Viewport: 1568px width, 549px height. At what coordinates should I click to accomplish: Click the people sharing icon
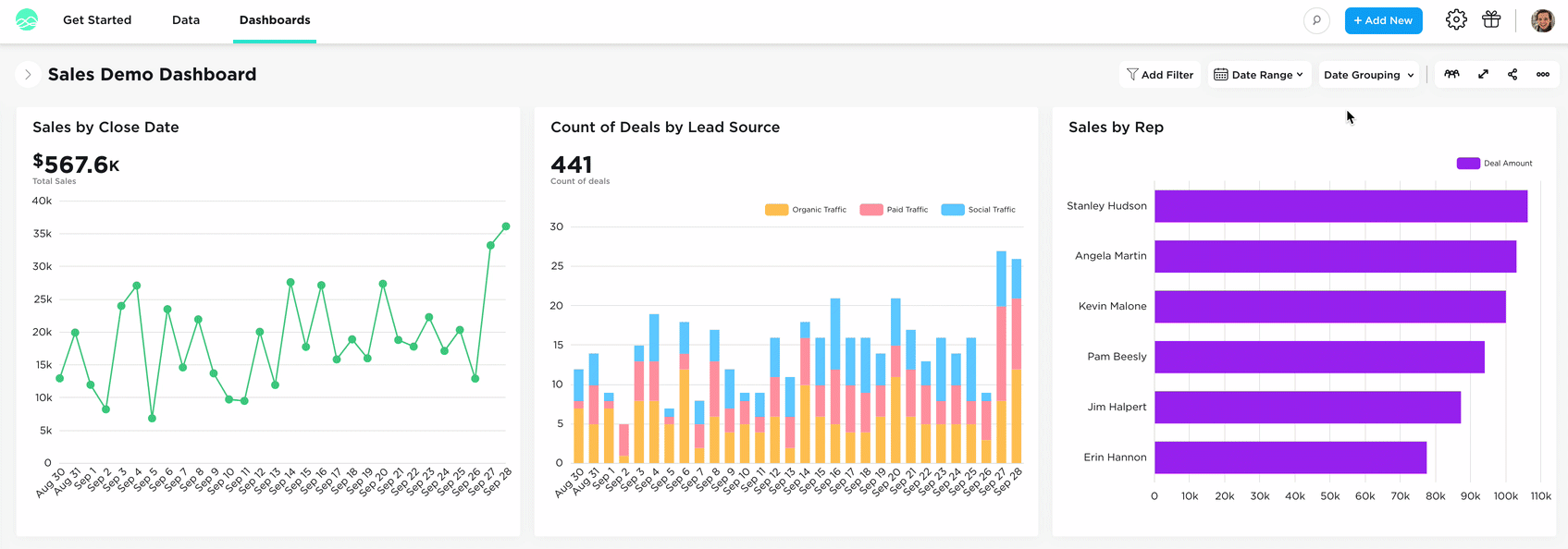pyautogui.click(x=1451, y=74)
